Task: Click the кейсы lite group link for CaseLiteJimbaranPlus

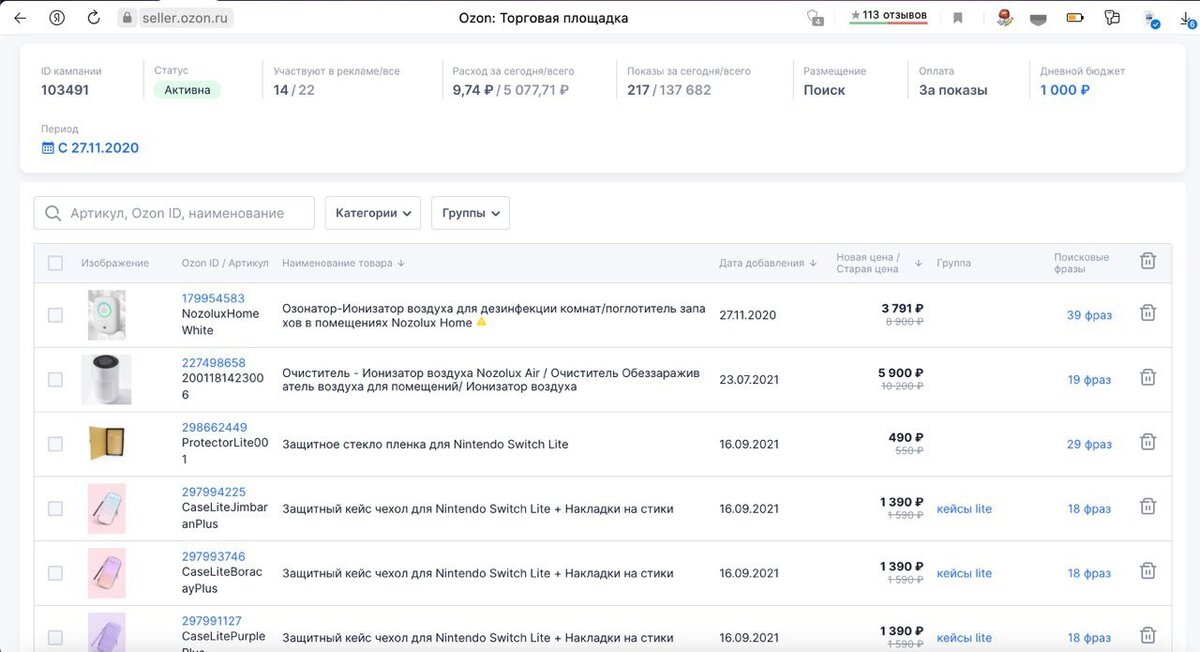Action: 964,509
